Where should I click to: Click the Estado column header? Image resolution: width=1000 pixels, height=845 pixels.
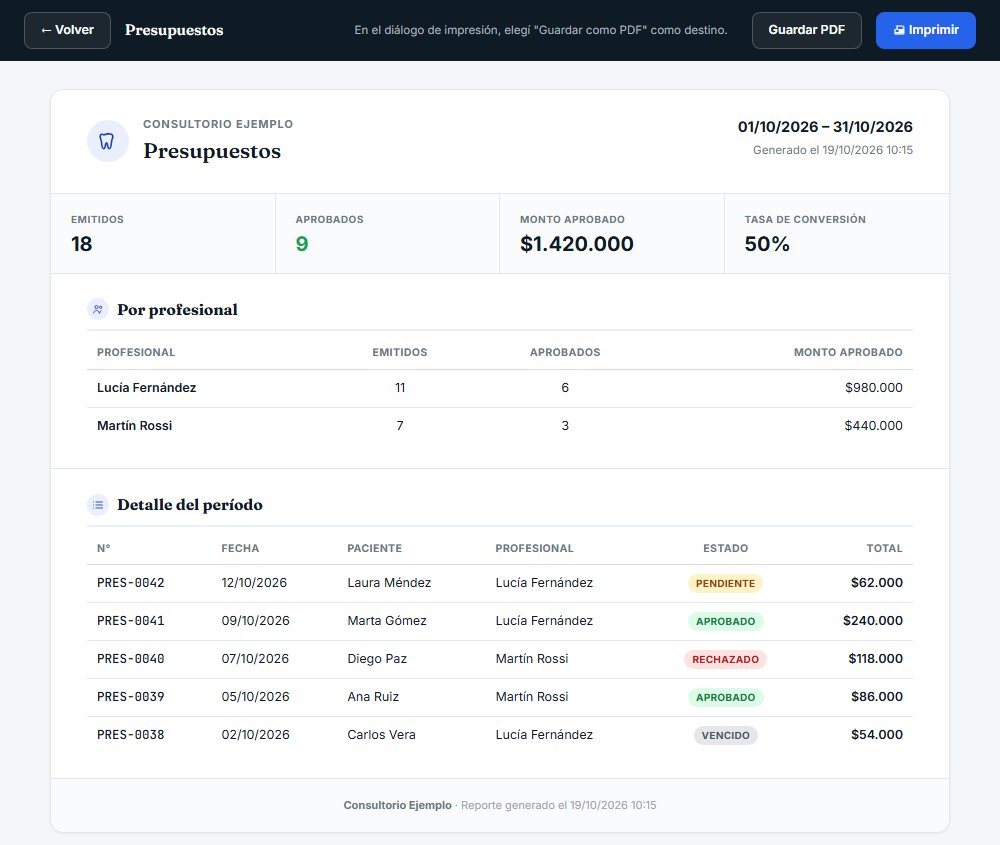click(x=725, y=548)
